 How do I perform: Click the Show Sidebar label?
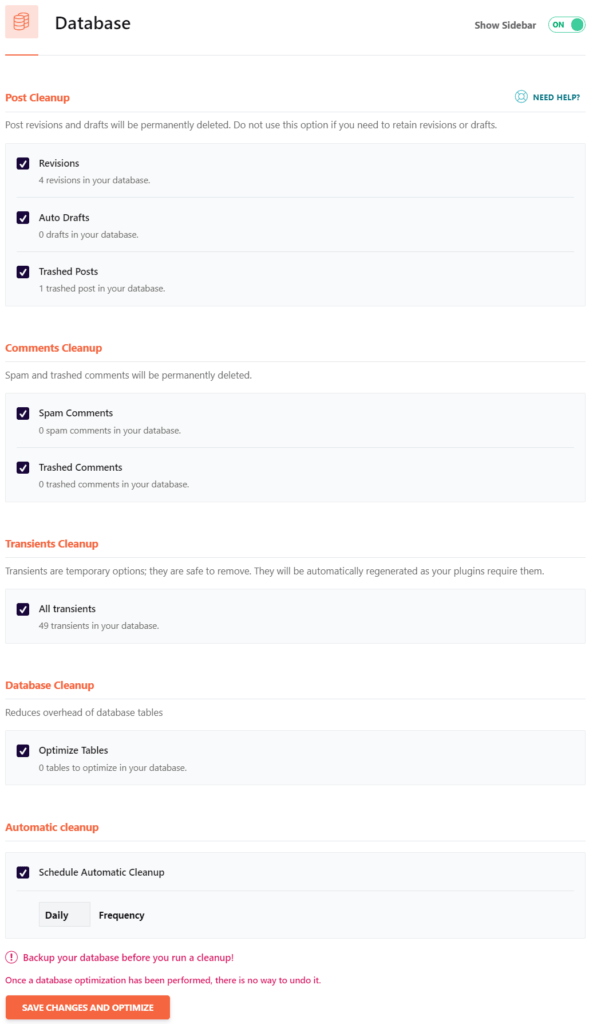(x=505, y=25)
